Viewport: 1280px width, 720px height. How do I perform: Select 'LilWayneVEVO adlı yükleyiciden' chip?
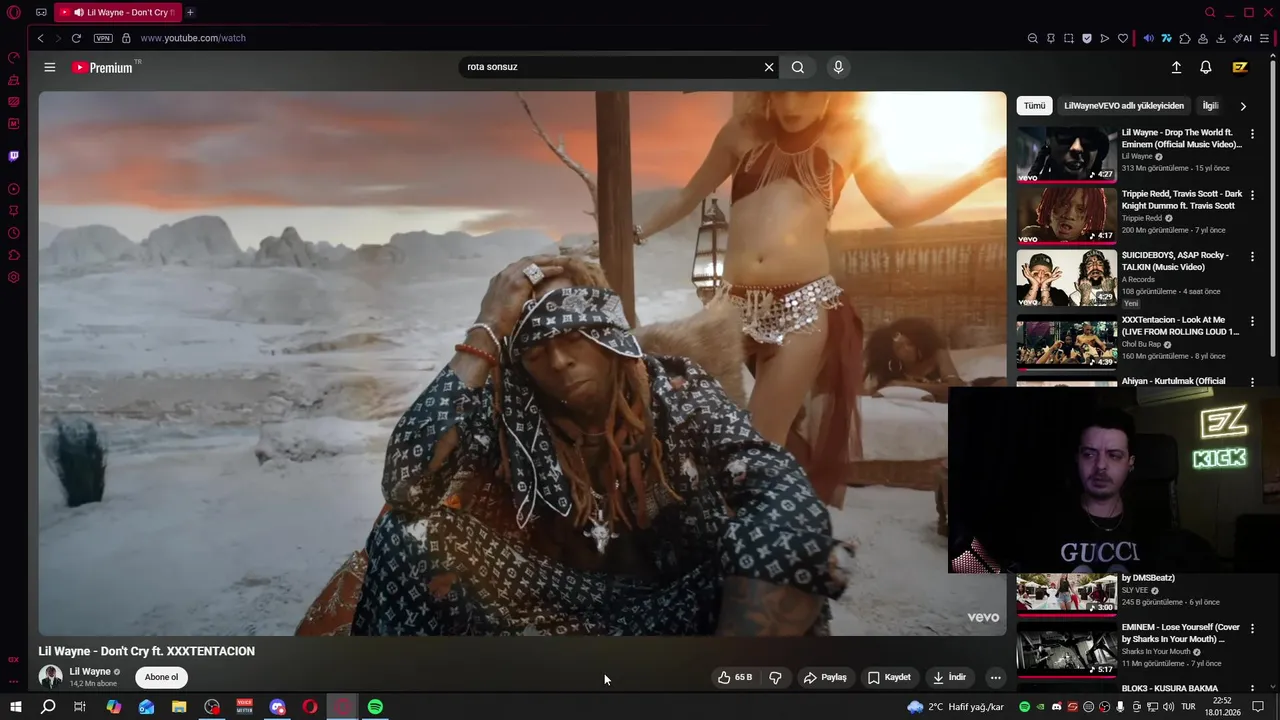pos(1124,106)
